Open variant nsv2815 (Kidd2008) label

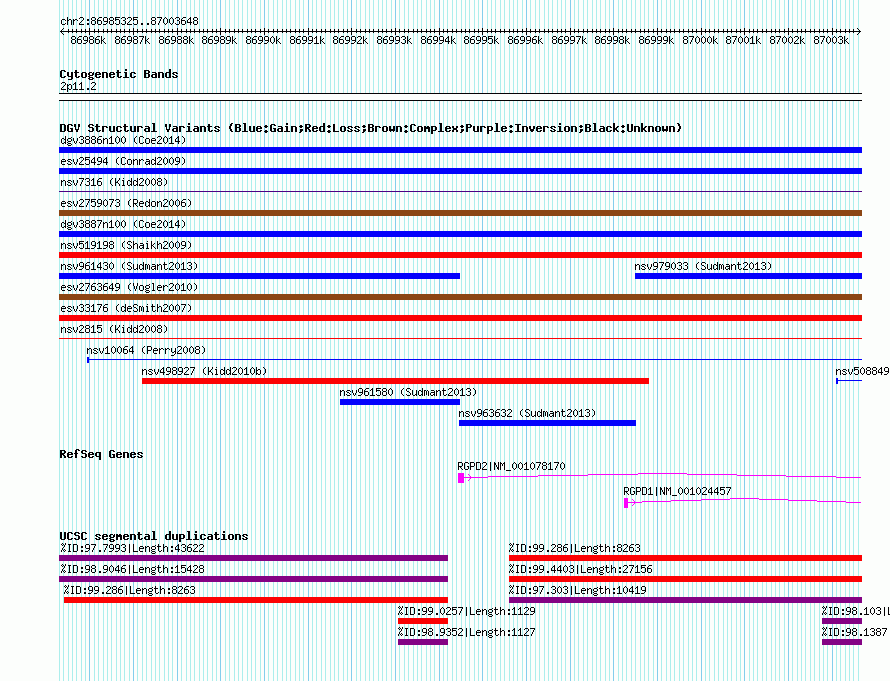click(x=114, y=329)
